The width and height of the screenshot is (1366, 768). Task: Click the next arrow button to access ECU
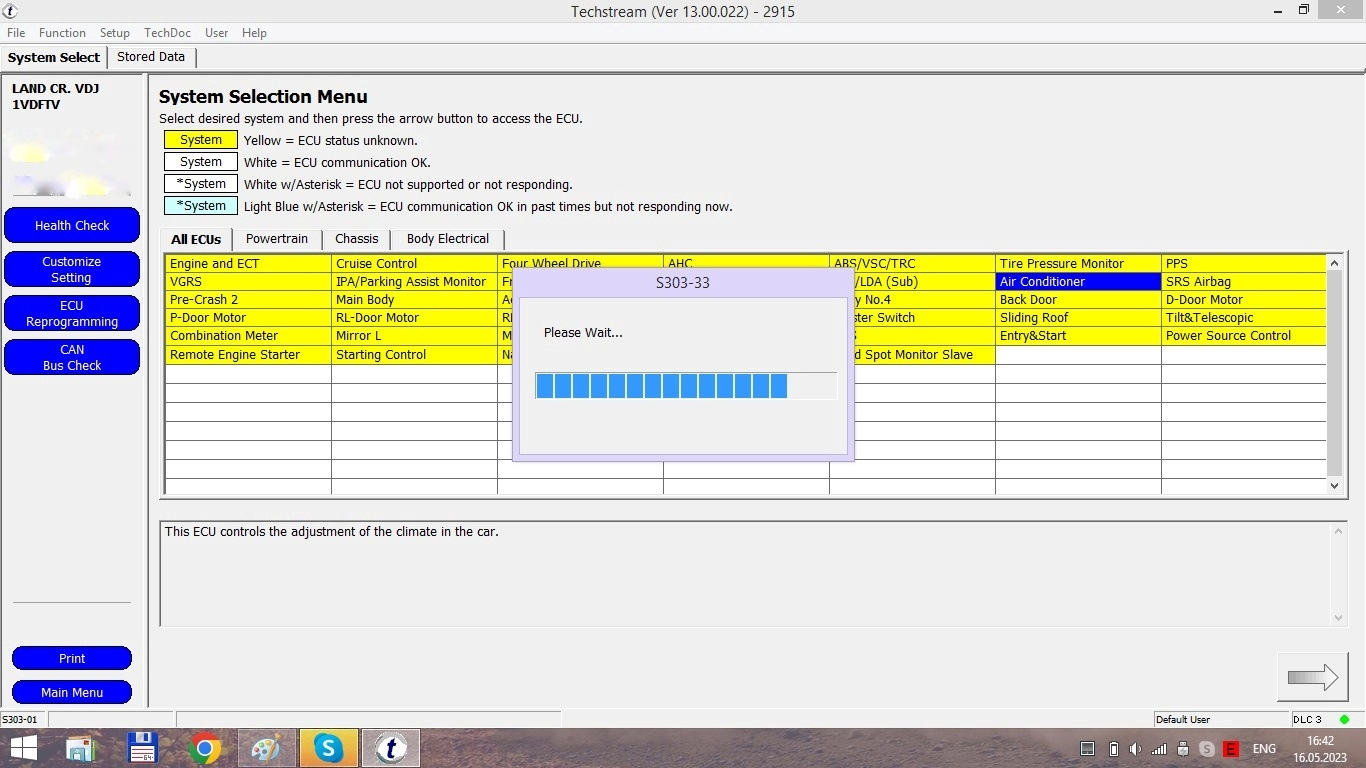tap(1312, 677)
